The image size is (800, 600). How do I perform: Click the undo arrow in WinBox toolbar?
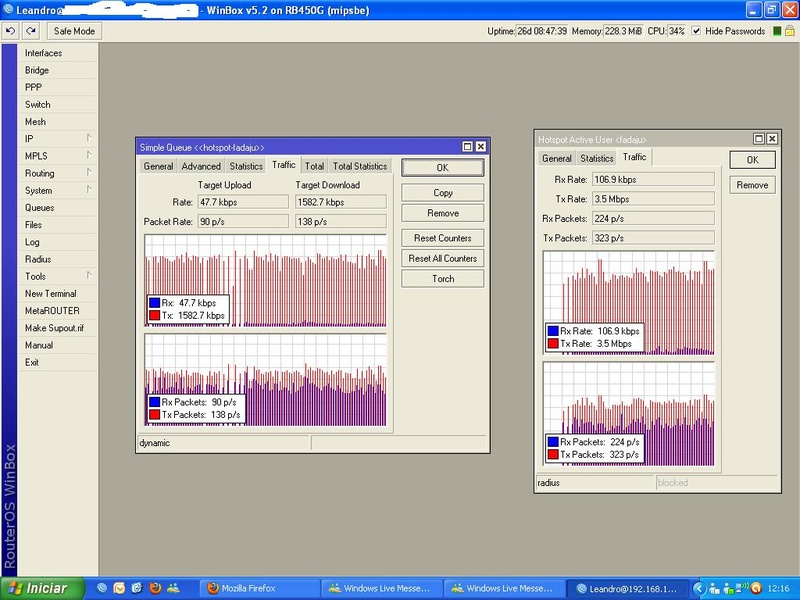click(x=11, y=31)
